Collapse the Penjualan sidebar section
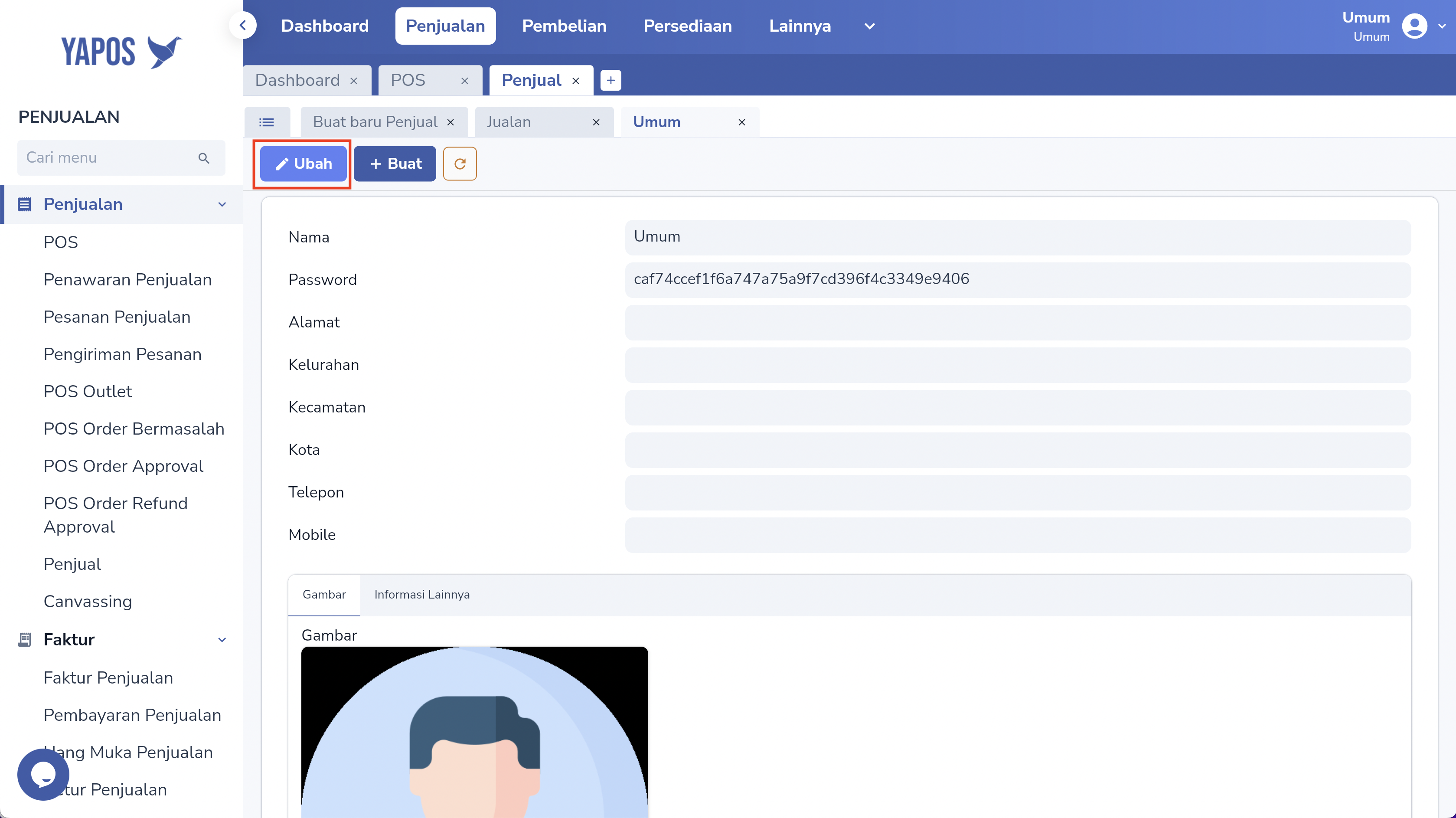1456x818 pixels. [x=222, y=204]
